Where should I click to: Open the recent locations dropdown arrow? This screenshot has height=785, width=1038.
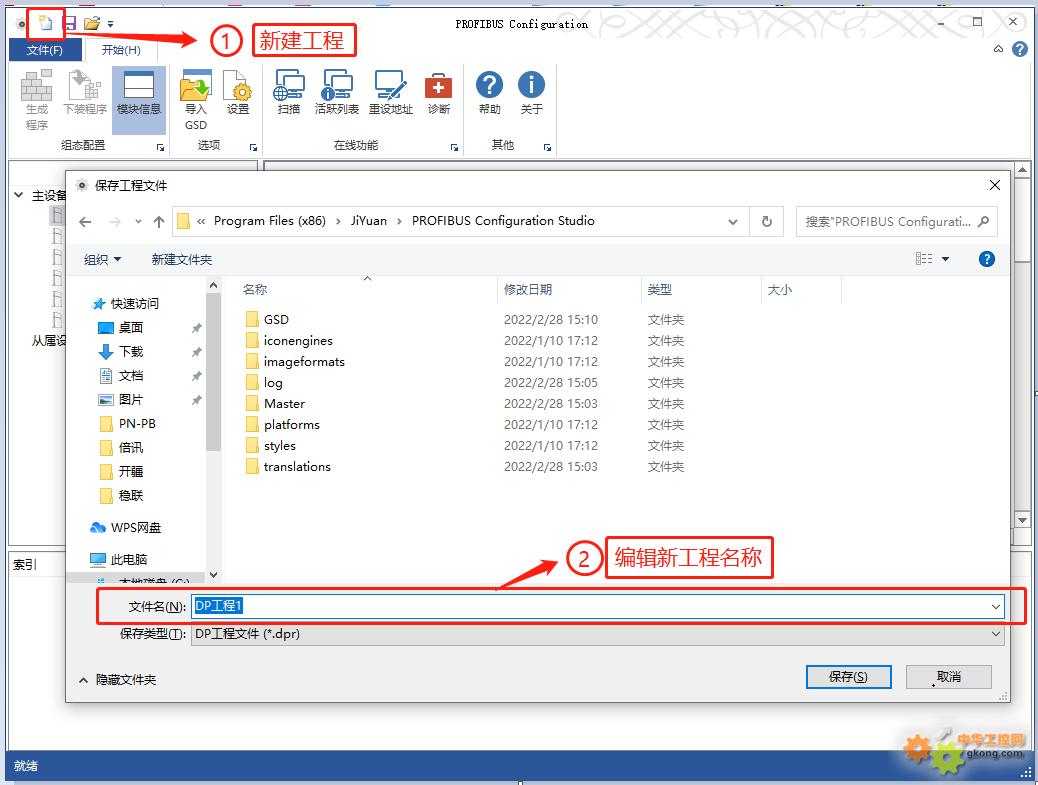pos(138,222)
